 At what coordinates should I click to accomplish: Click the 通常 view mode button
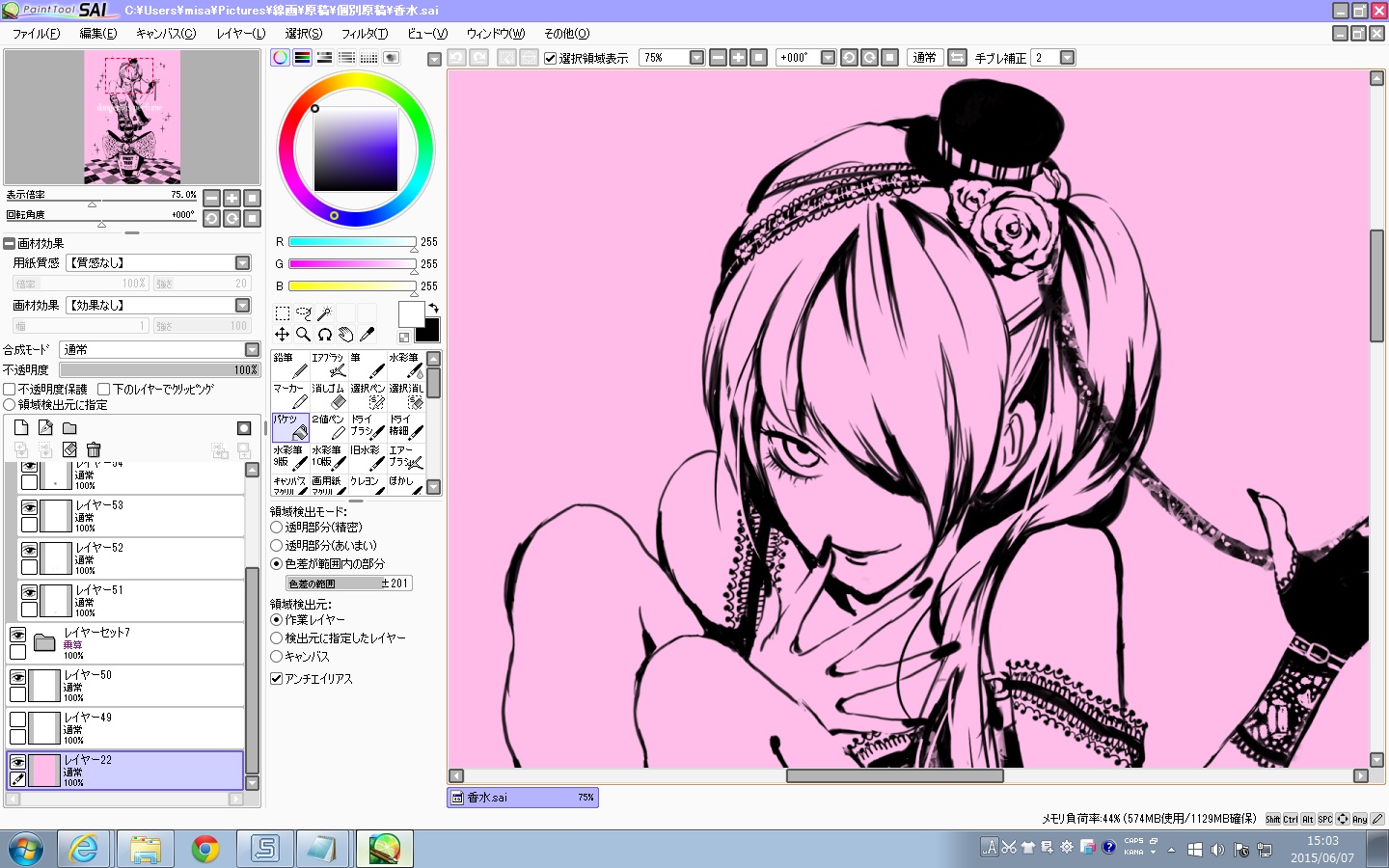(924, 58)
